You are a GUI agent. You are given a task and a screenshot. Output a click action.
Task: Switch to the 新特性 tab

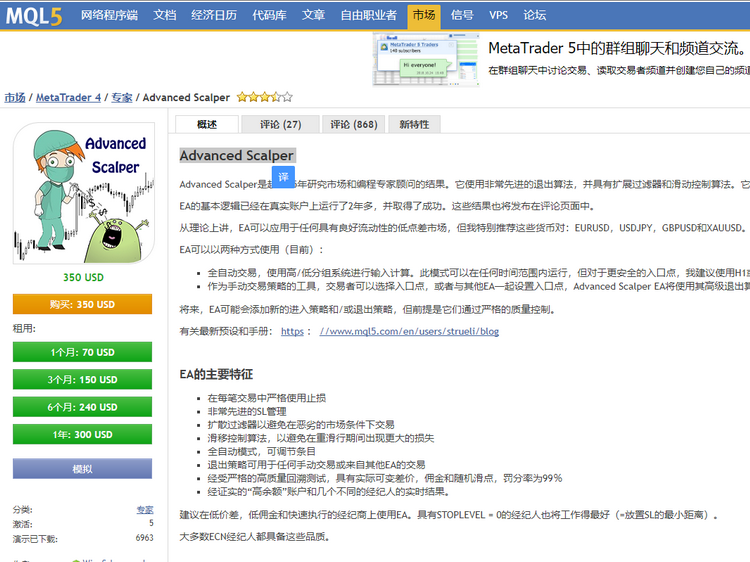pos(414,124)
